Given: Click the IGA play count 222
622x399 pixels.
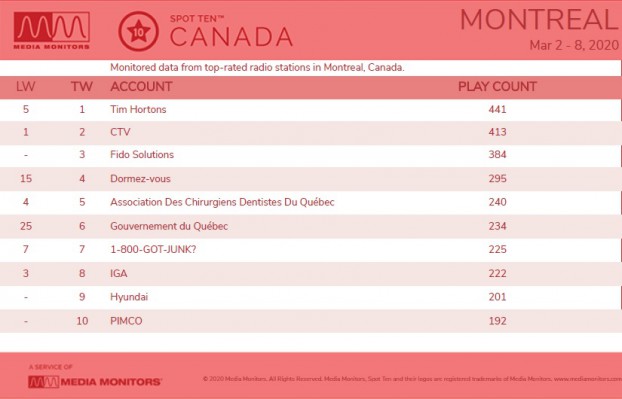Looking at the screenshot, I should [x=497, y=273].
